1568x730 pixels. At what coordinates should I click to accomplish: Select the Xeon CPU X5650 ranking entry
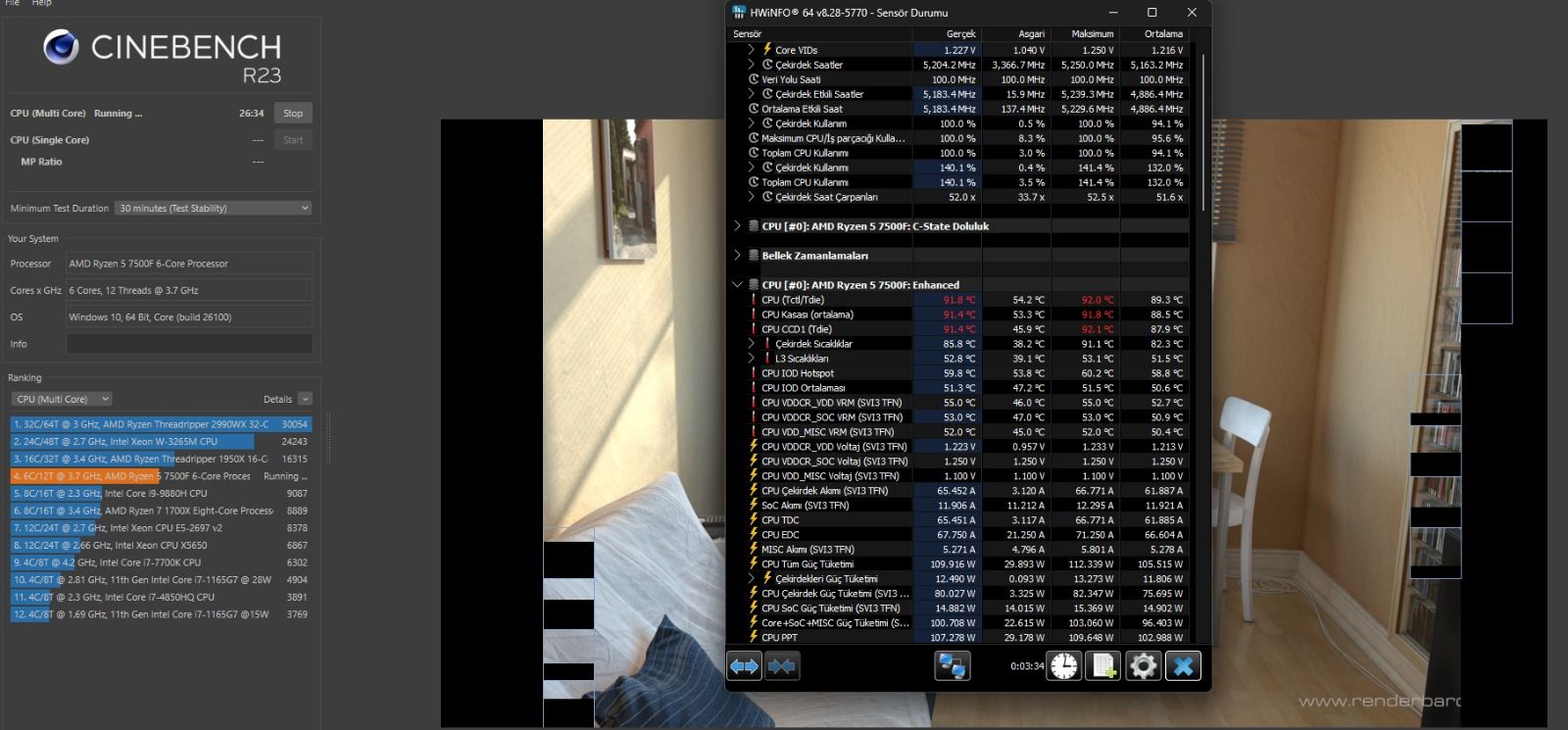pyautogui.click(x=161, y=545)
